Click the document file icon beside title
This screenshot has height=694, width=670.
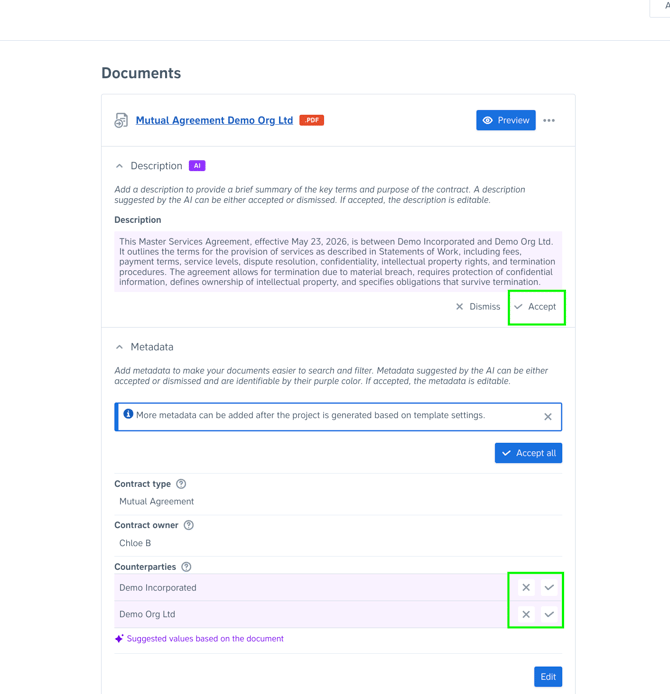(121, 120)
